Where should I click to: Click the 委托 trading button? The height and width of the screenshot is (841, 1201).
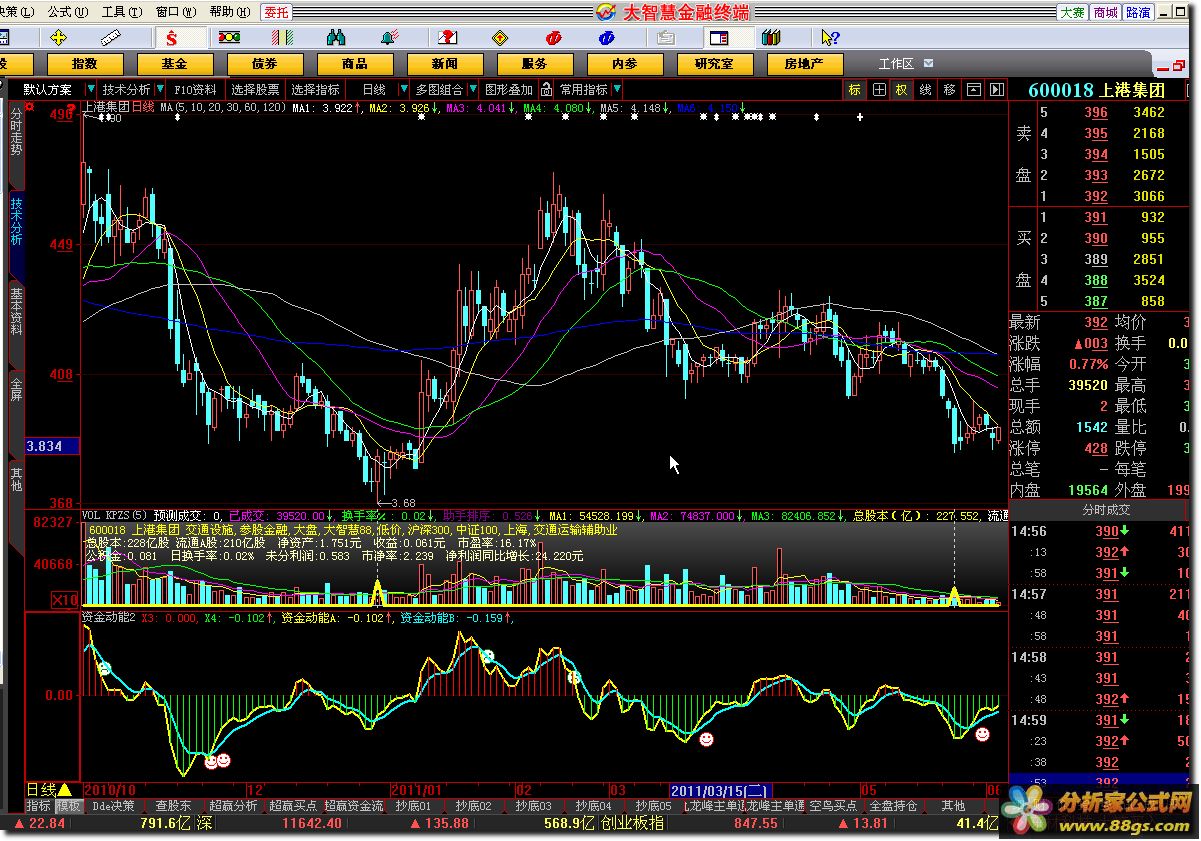(277, 12)
